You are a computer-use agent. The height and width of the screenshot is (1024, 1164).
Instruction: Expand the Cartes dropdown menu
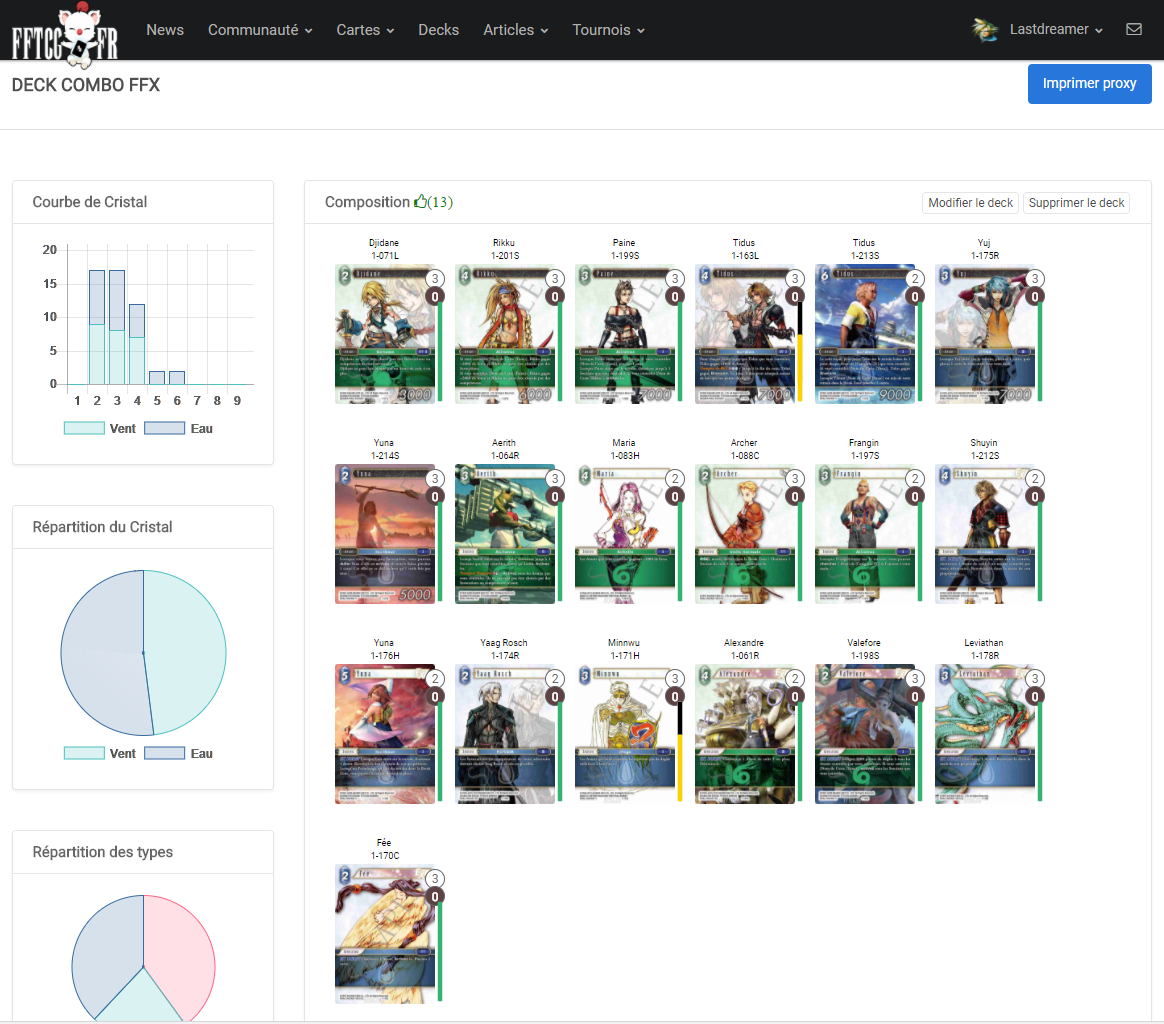coord(364,30)
